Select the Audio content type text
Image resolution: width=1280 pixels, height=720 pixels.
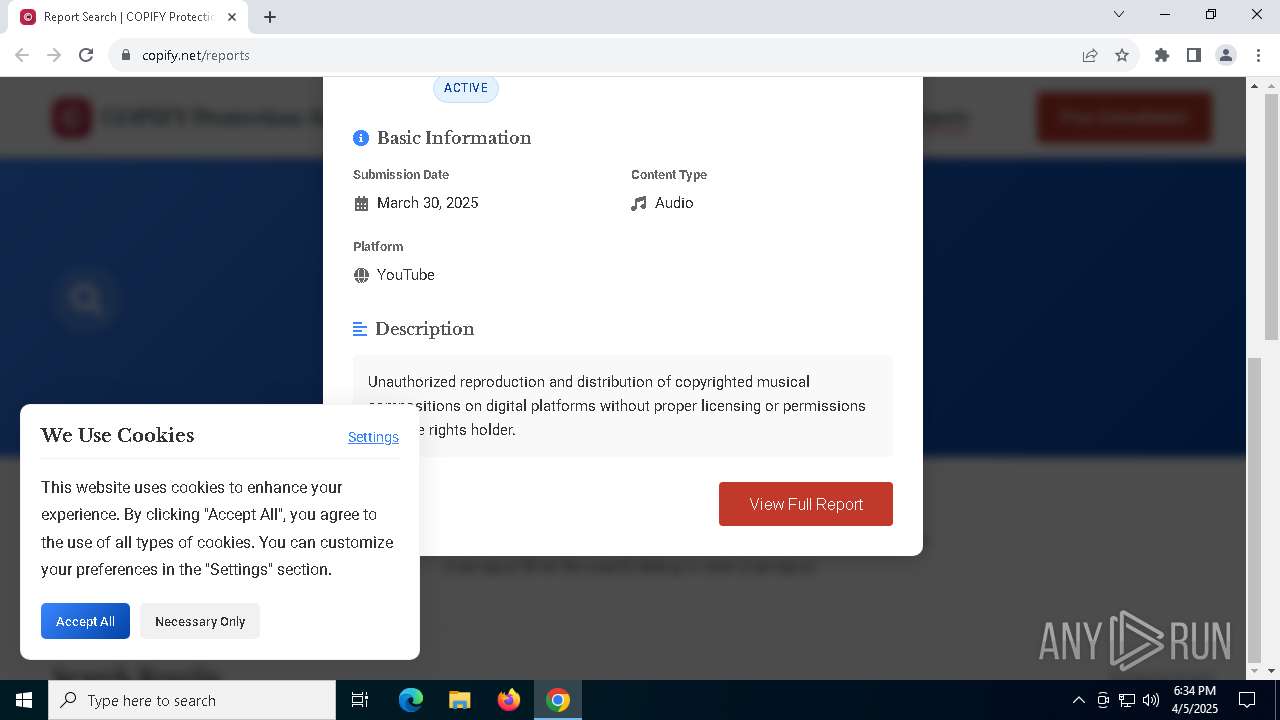coord(674,203)
